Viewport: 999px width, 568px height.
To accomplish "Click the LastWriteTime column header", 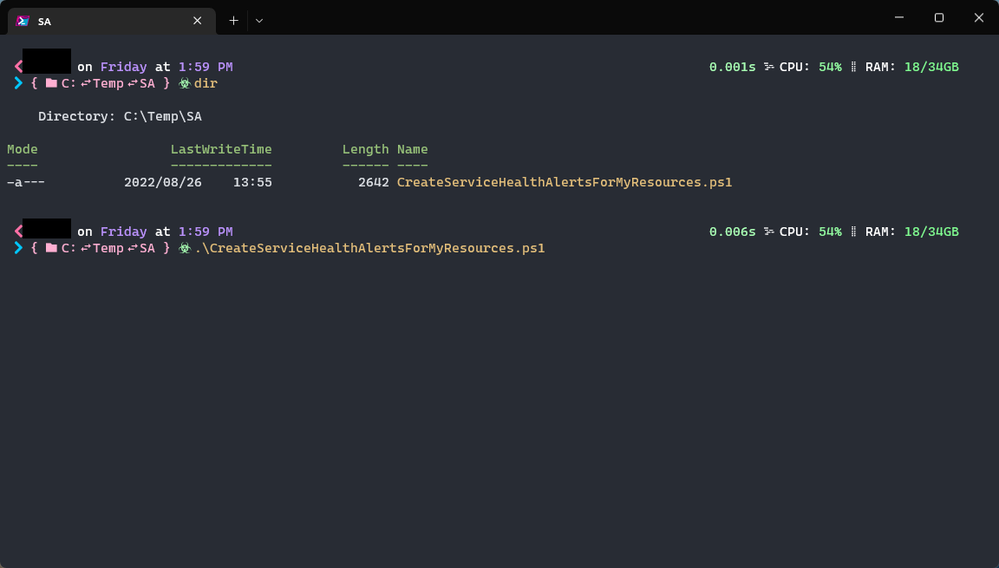I will [221, 149].
